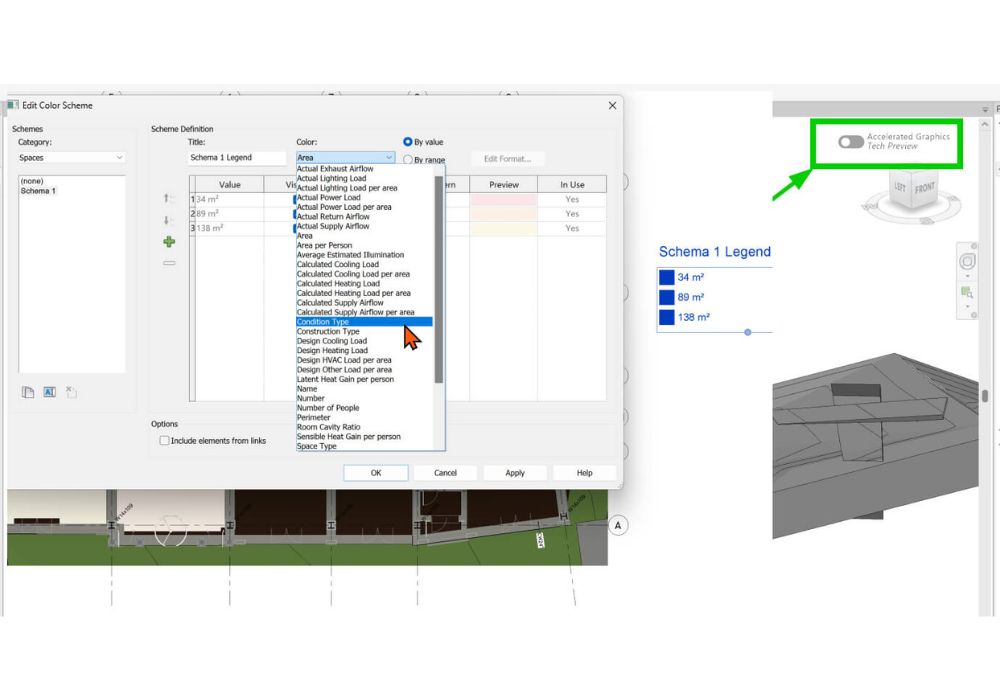Select the By range radio button
Viewport: 1000px width, 700px height.
click(x=408, y=159)
